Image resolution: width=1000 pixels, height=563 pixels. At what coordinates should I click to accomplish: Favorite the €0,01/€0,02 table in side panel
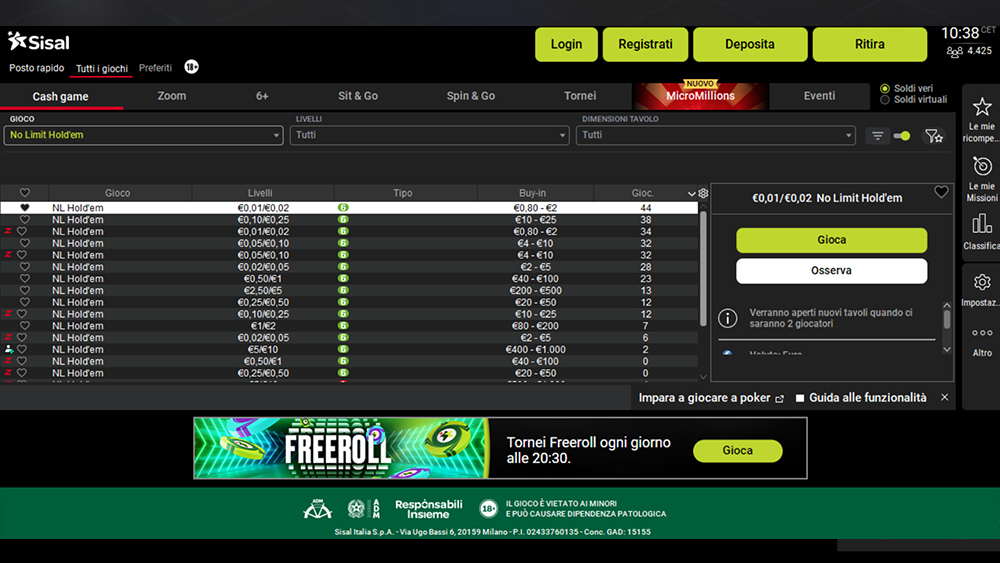pyautogui.click(x=941, y=192)
